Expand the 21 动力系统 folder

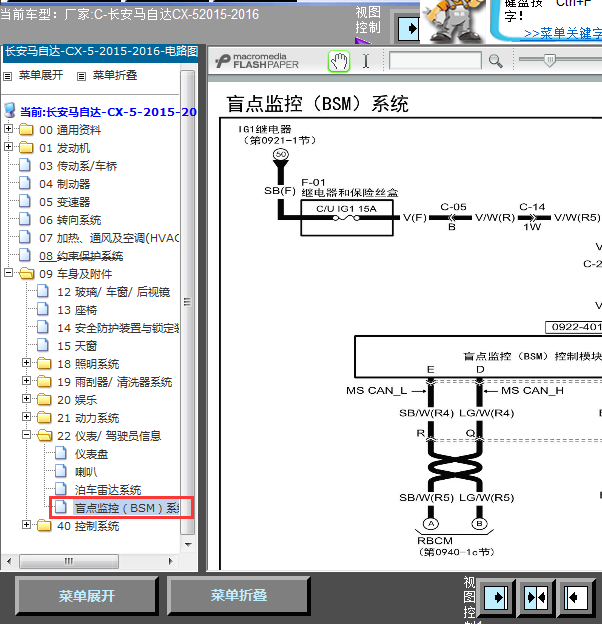26,417
